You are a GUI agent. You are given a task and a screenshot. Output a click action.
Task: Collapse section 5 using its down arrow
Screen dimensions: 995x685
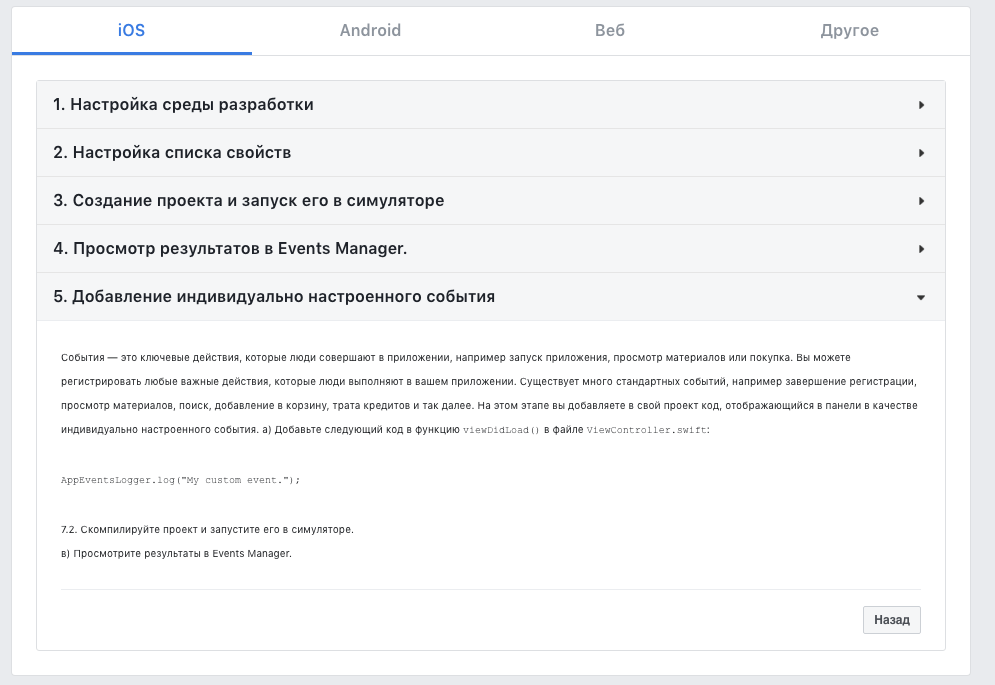click(x=921, y=297)
